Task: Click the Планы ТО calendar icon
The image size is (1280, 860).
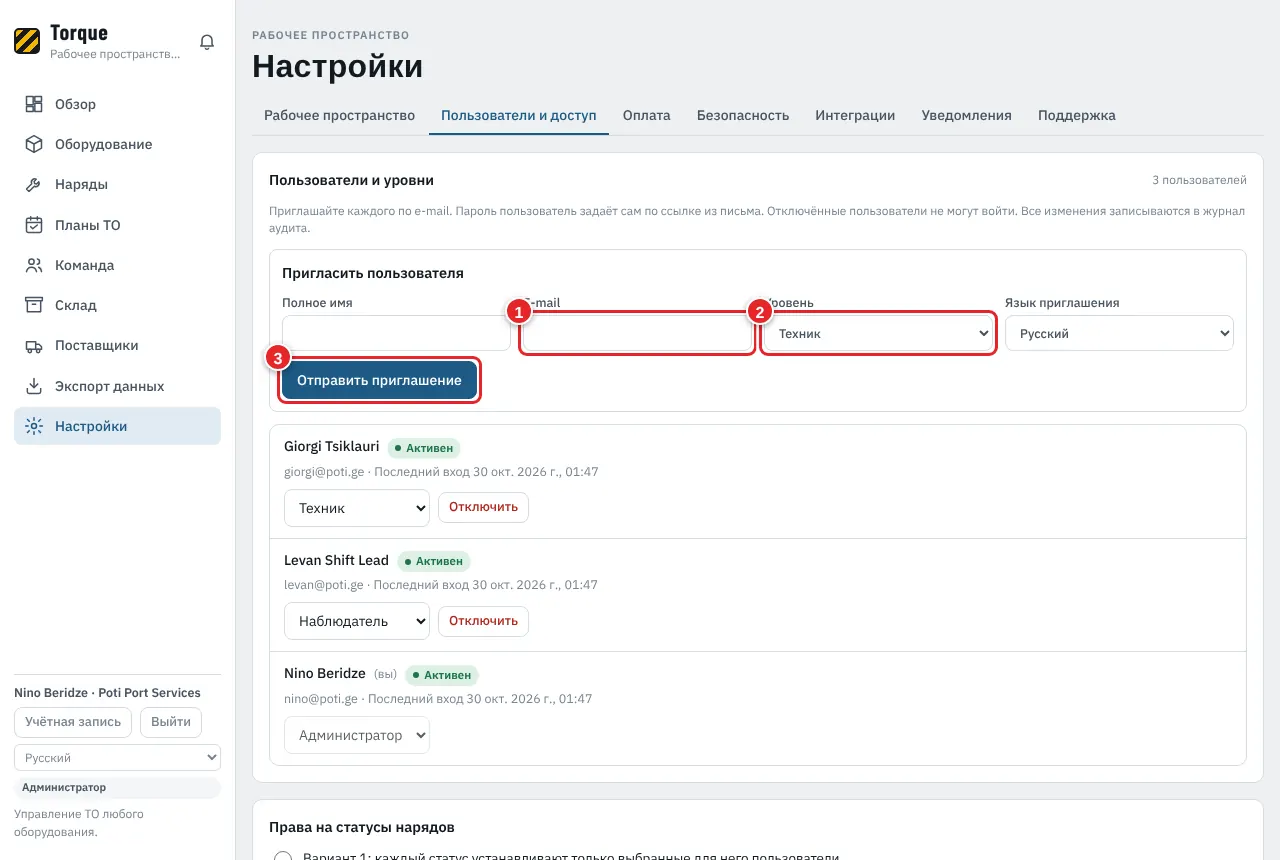Action: coord(34,225)
